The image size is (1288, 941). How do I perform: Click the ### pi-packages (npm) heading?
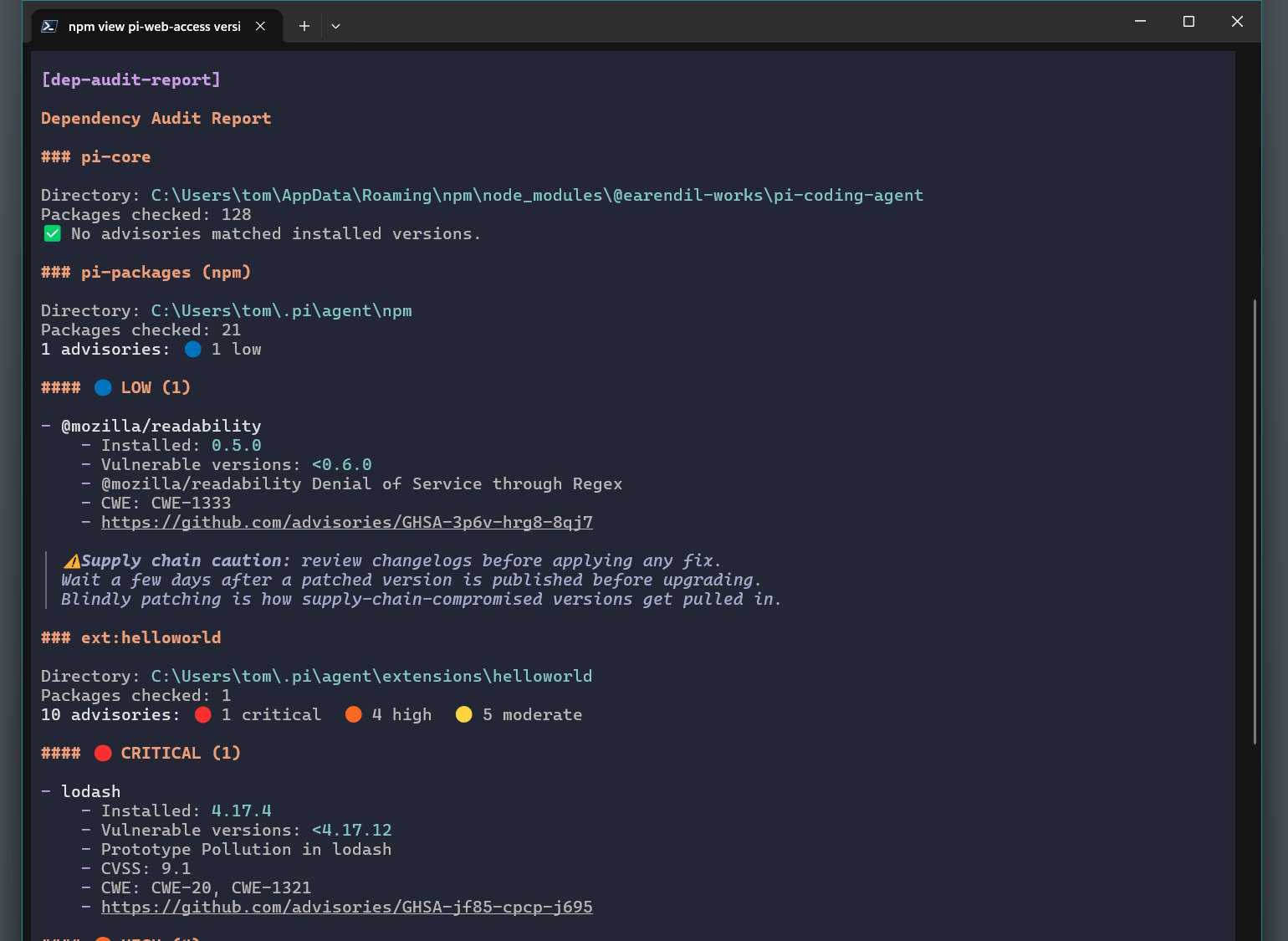click(x=146, y=272)
